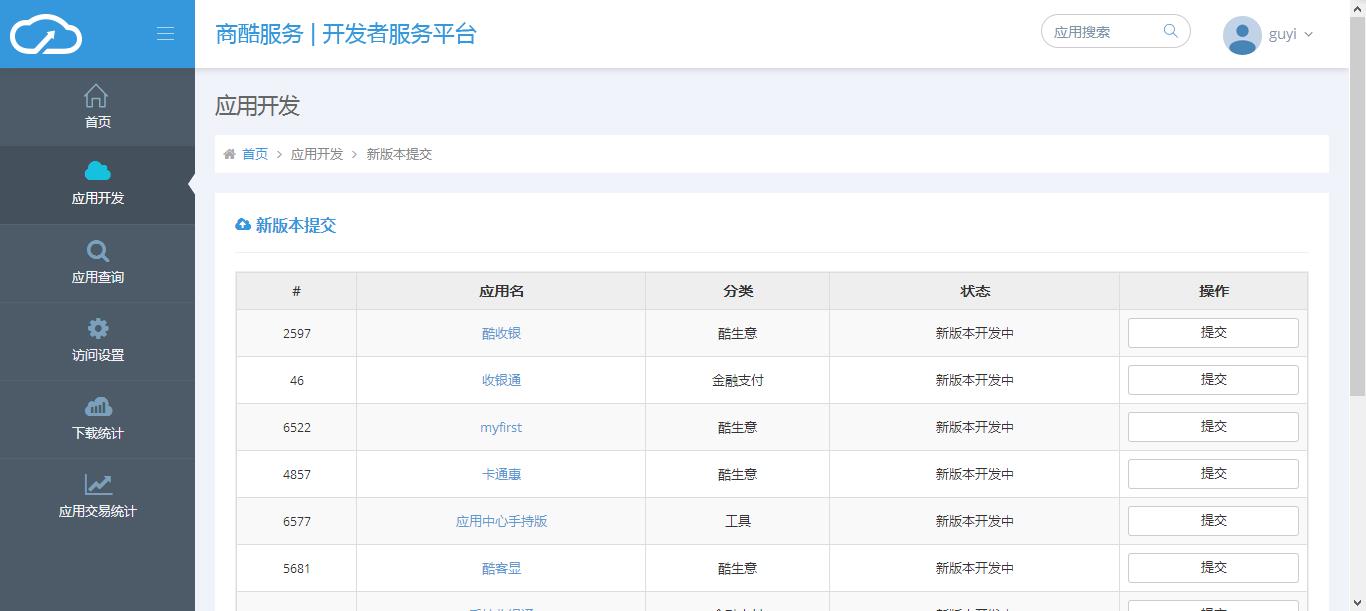Click 提交 for myfirst
The width and height of the screenshot is (1366, 611).
[1213, 427]
